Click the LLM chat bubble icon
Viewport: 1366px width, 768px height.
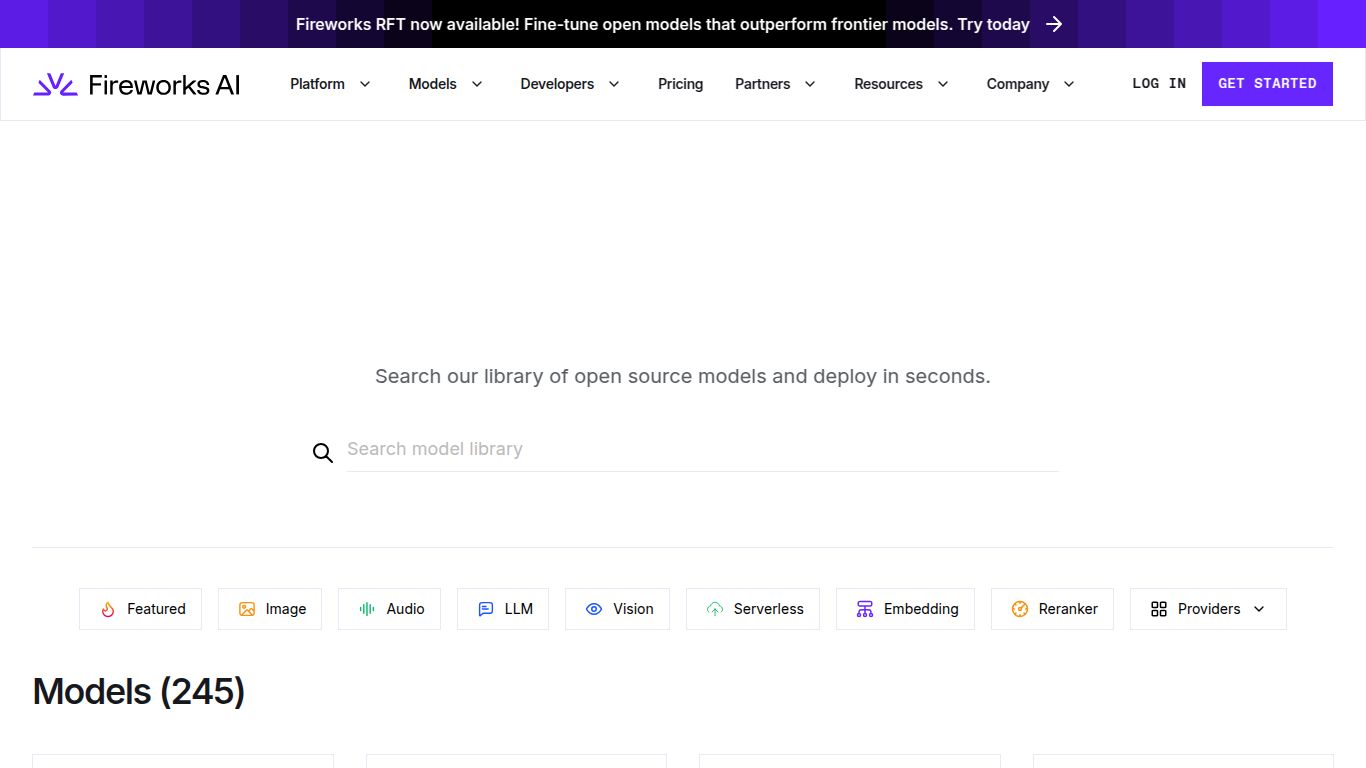(486, 609)
